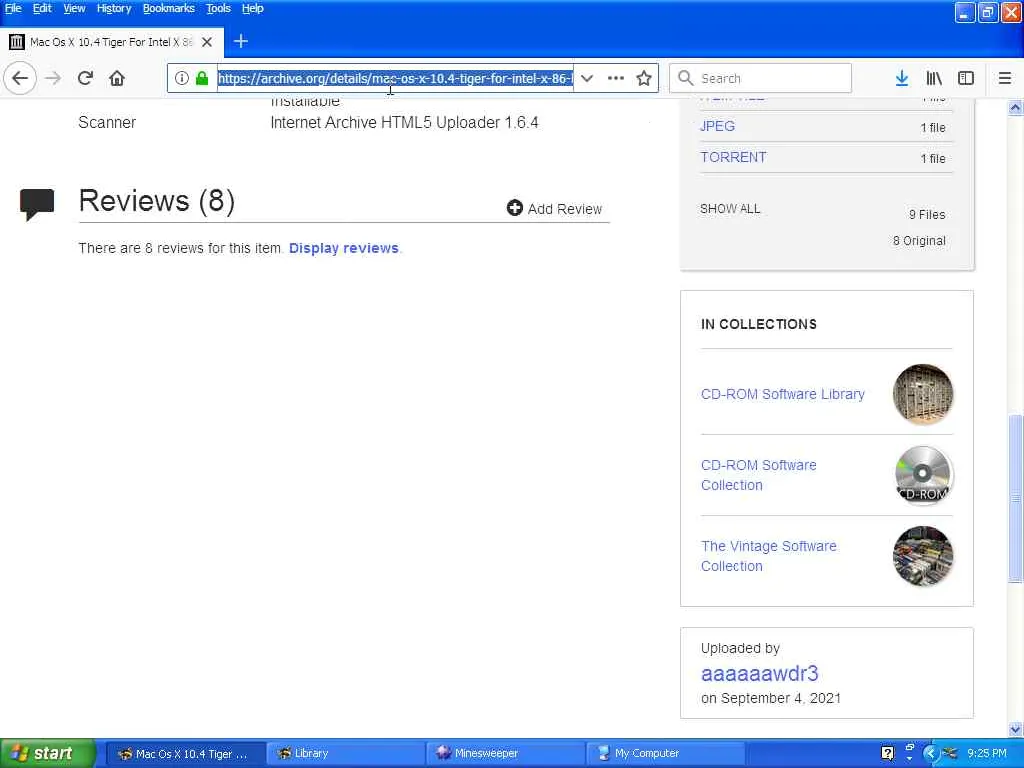
Task: Click the help question mark tray icon
Action: 888,753
